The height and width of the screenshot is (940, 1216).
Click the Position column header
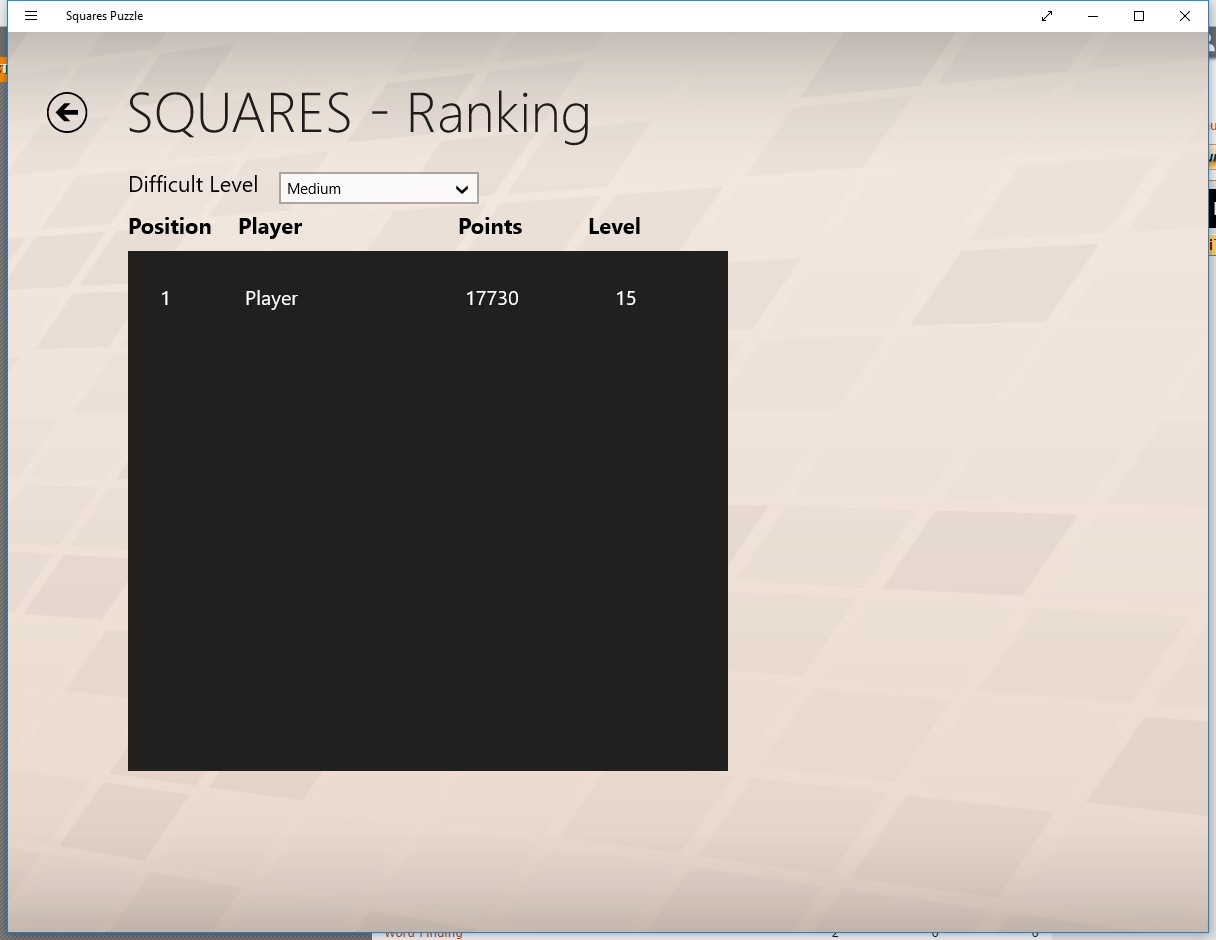[170, 227]
